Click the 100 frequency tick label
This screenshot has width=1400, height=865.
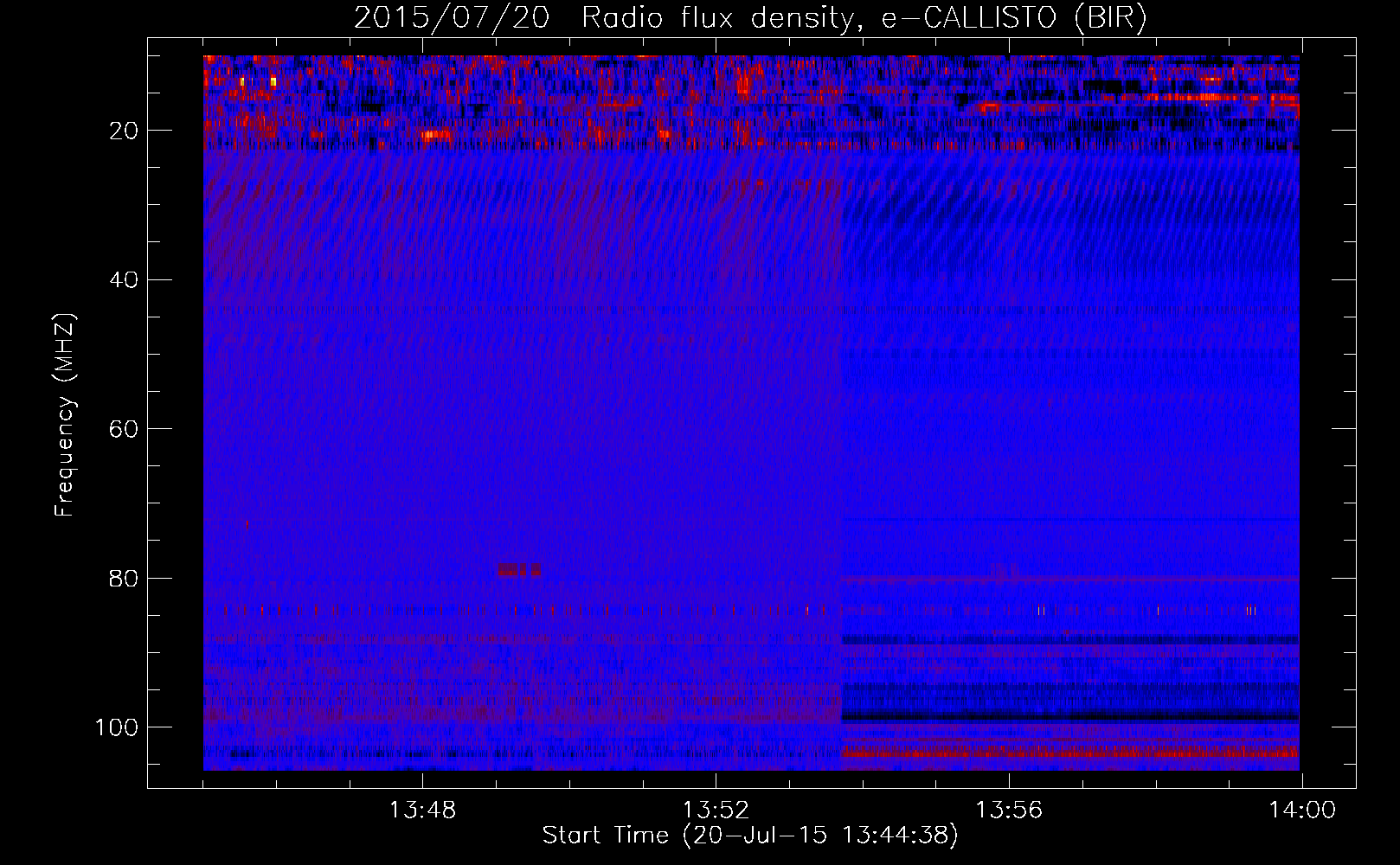pyautogui.click(x=117, y=727)
